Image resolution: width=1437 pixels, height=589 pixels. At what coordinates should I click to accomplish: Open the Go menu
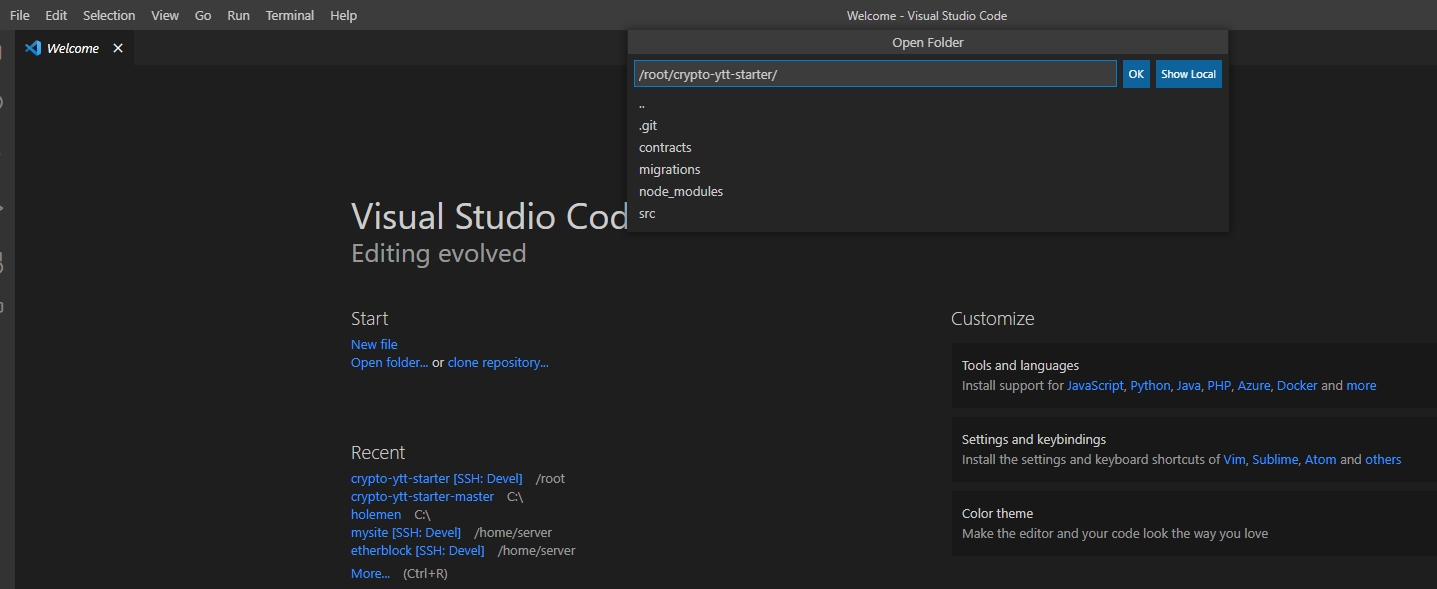click(203, 15)
